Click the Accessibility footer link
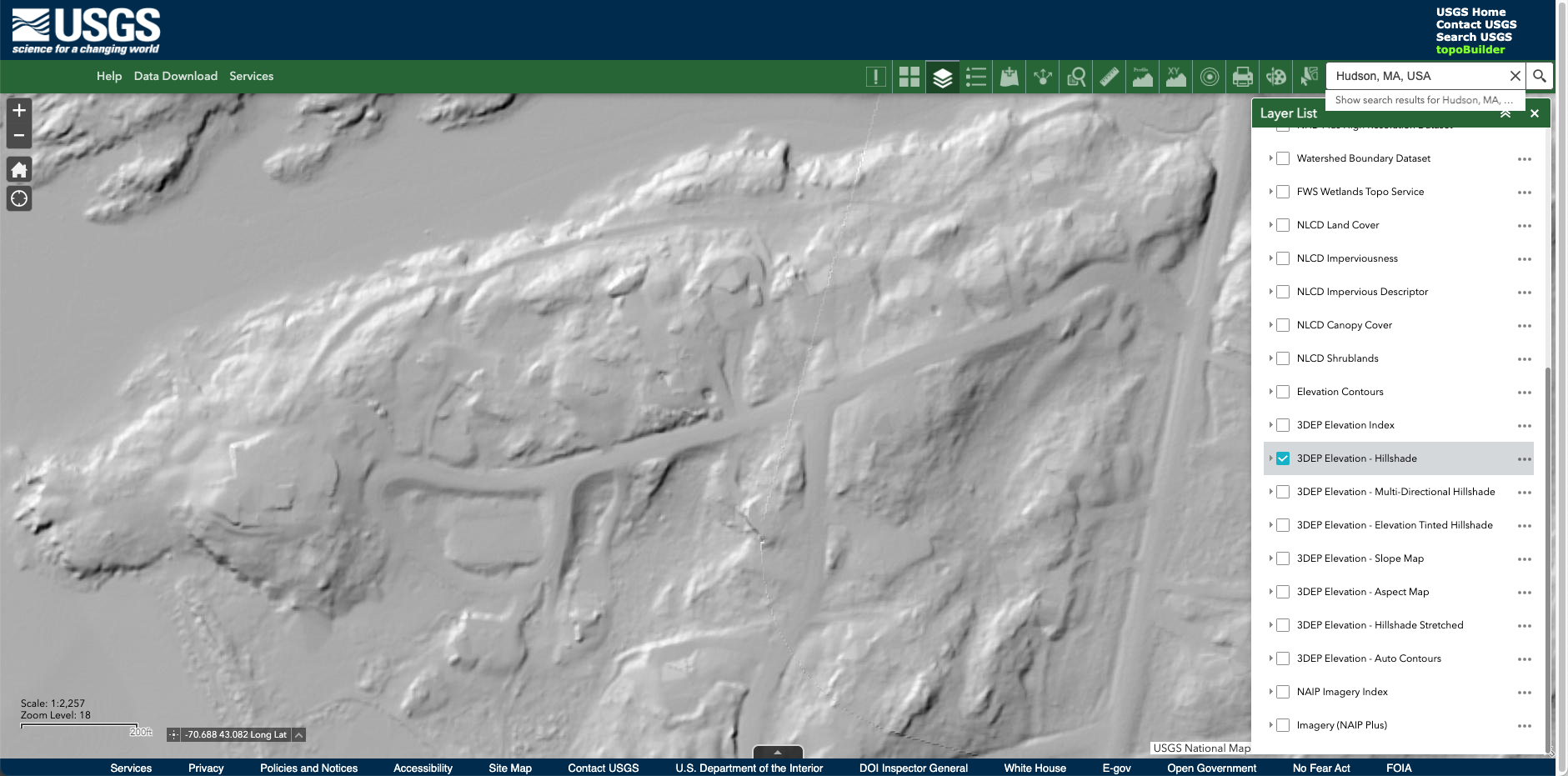Image resolution: width=1568 pixels, height=776 pixels. pyautogui.click(x=423, y=768)
